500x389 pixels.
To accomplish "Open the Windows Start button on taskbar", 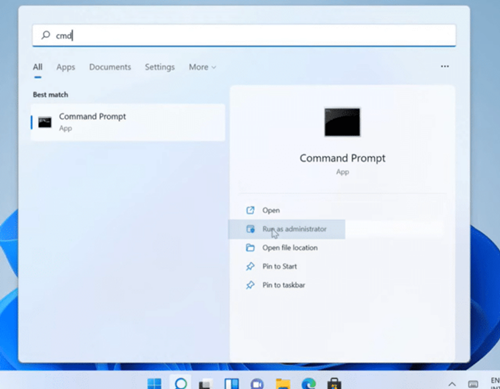I will click(154, 383).
